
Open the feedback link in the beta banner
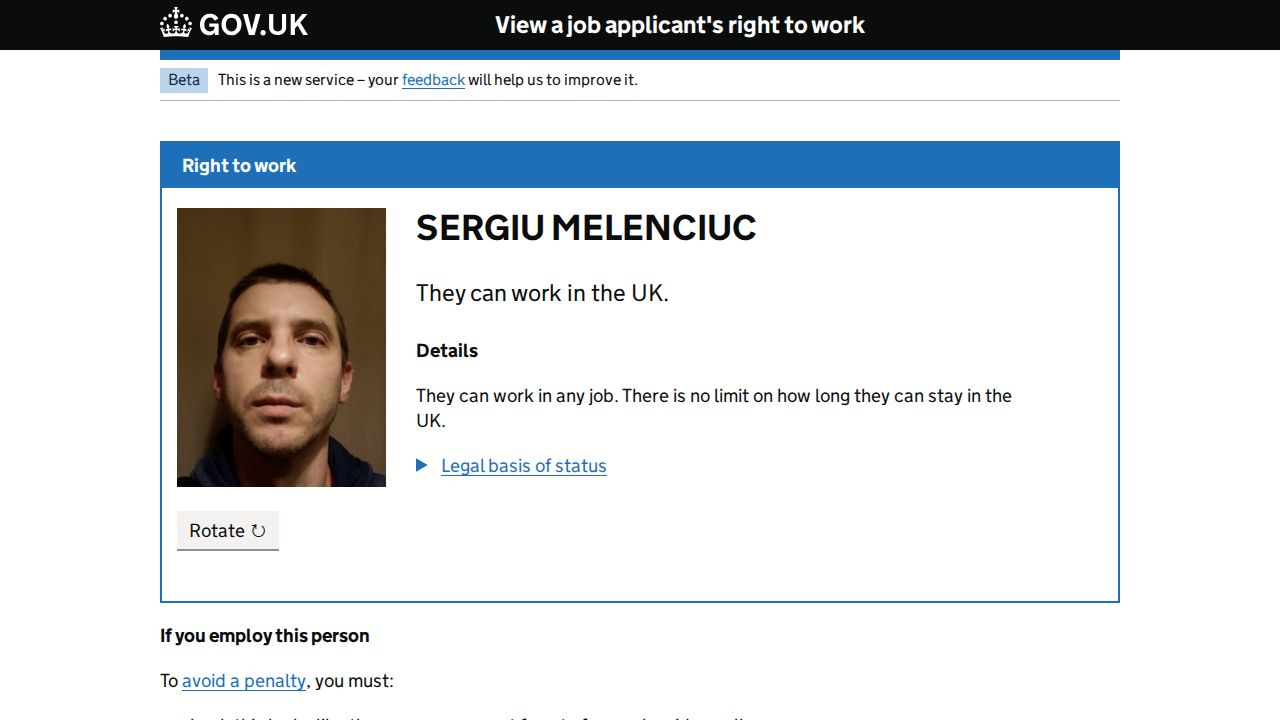433,80
